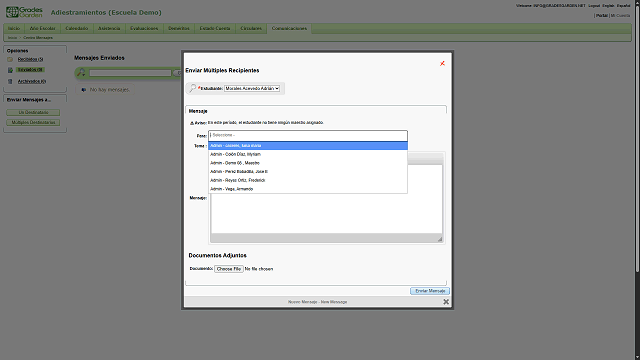Viewport: 640px width, 360px height.
Task: Choose Admin - Perez Bobadilla, Jose
Action: (308, 171)
